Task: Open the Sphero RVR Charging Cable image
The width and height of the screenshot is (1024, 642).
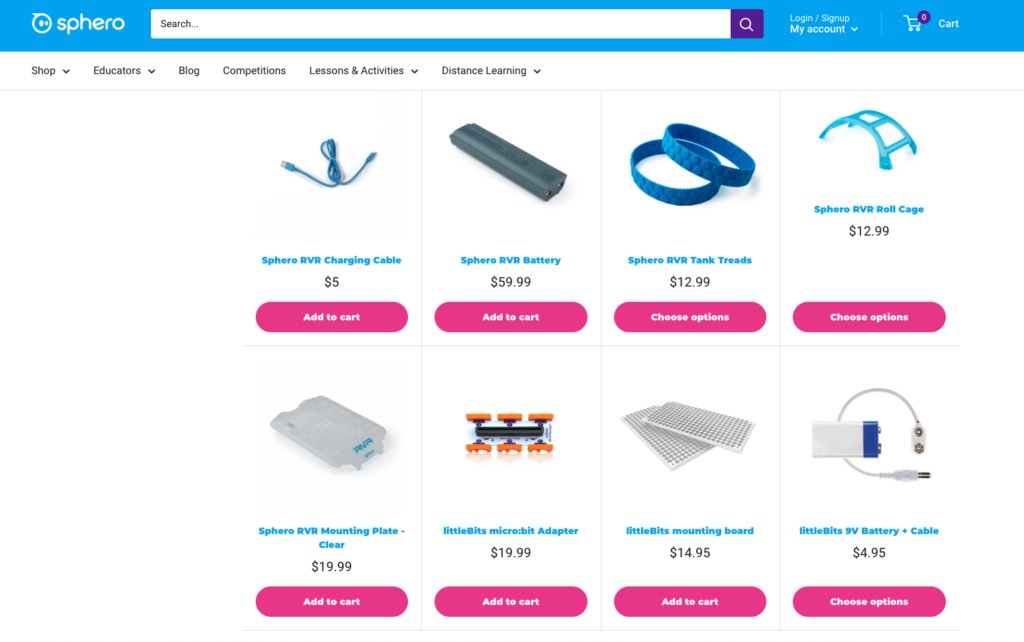Action: 331,166
